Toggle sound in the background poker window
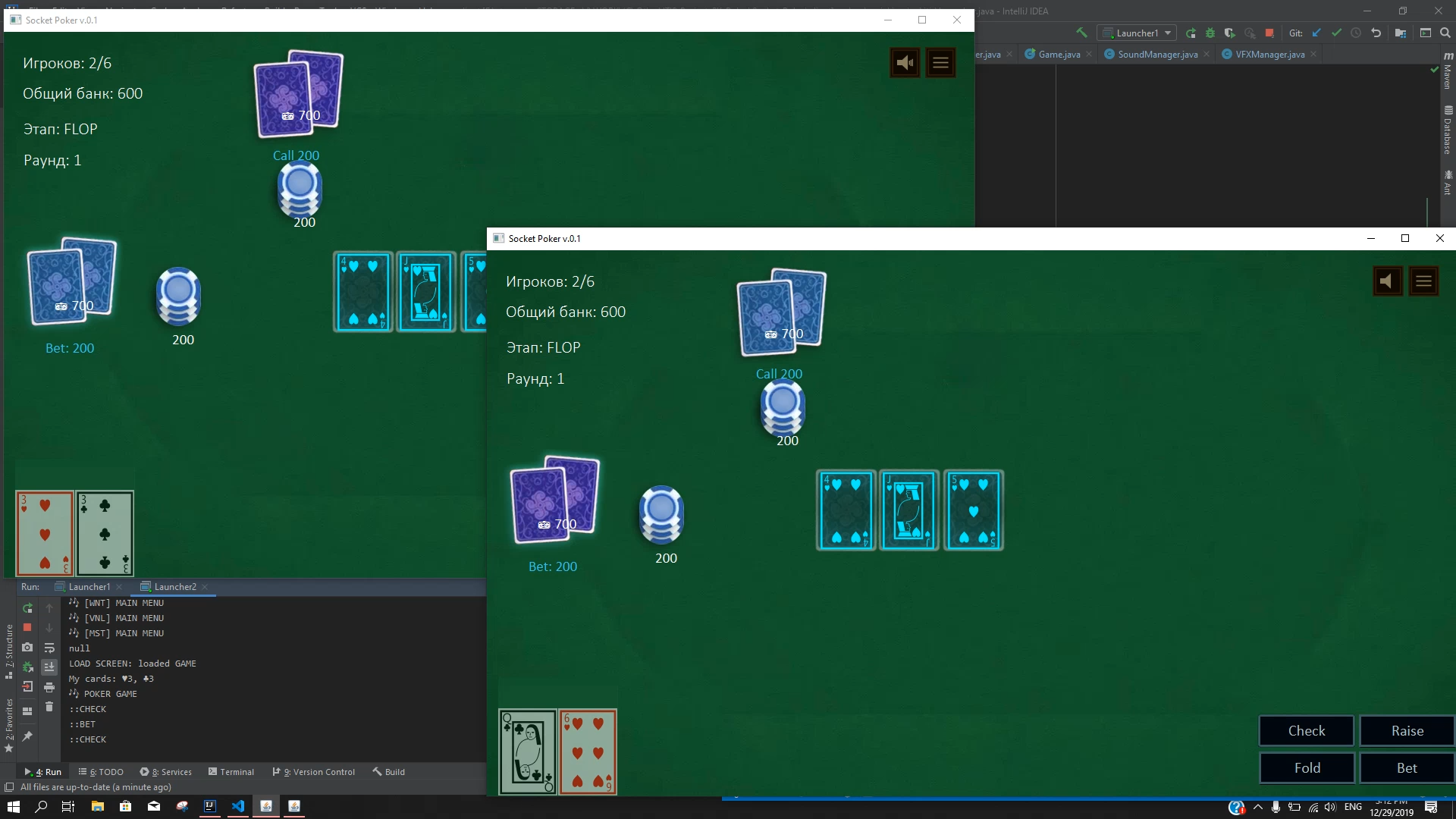 pos(904,63)
